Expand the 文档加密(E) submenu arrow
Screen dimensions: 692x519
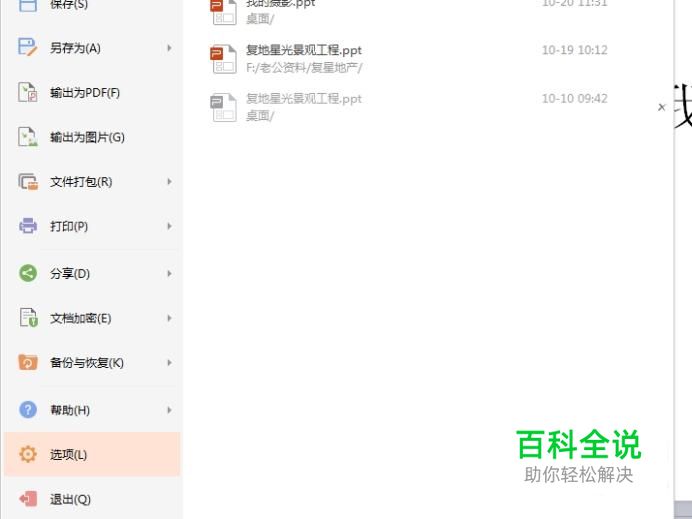pyautogui.click(x=169, y=318)
